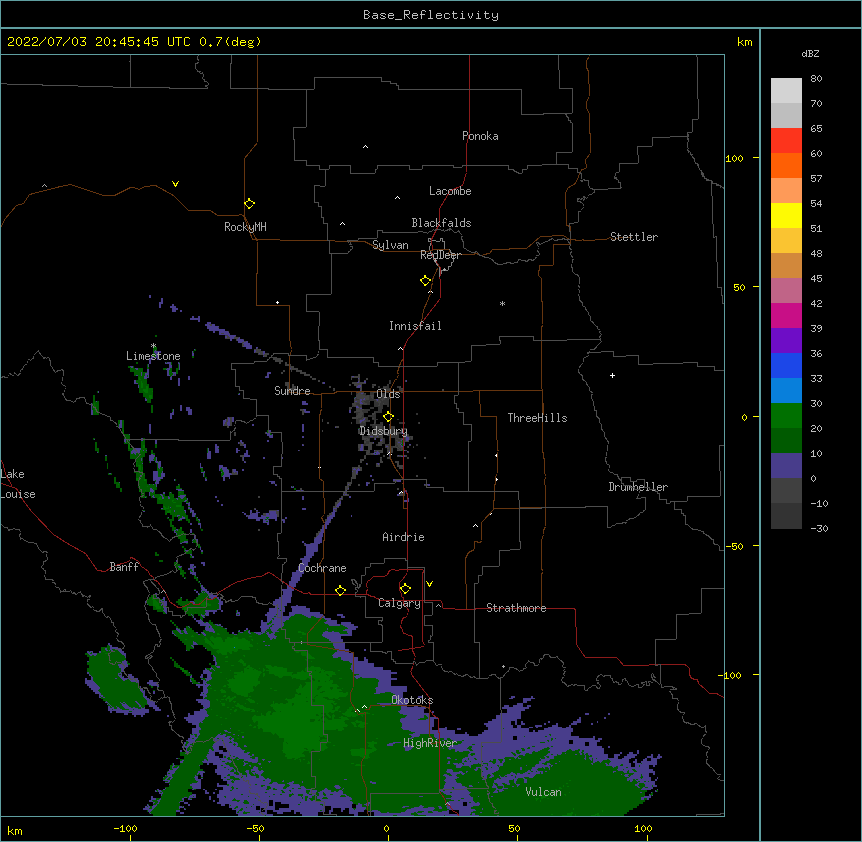Viewport: 862px width, 842px height.
Task: Click the Stettler label
Action: click(x=634, y=237)
